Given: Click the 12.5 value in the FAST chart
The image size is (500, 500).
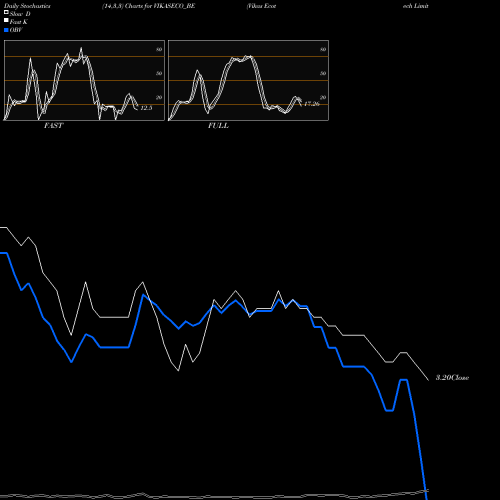Looking at the screenshot, I should (146, 108).
